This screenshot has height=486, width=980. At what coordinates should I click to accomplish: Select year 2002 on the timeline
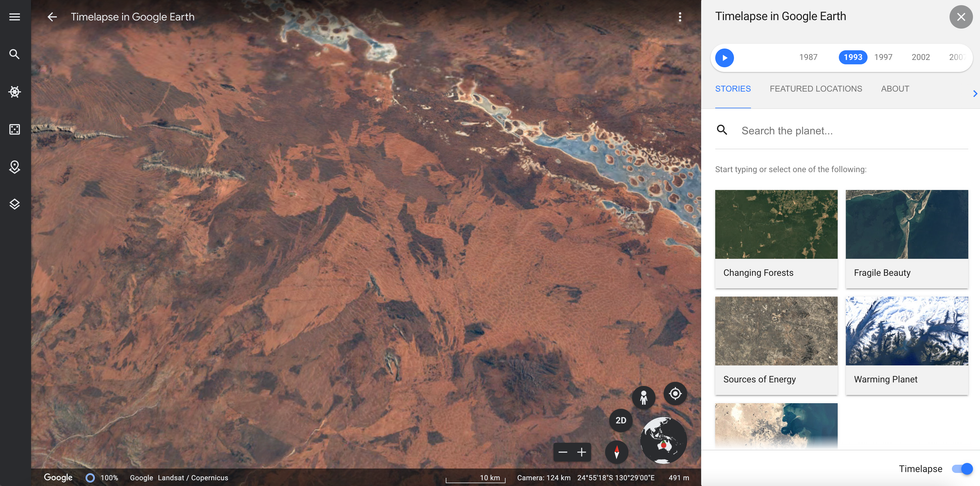pos(921,57)
